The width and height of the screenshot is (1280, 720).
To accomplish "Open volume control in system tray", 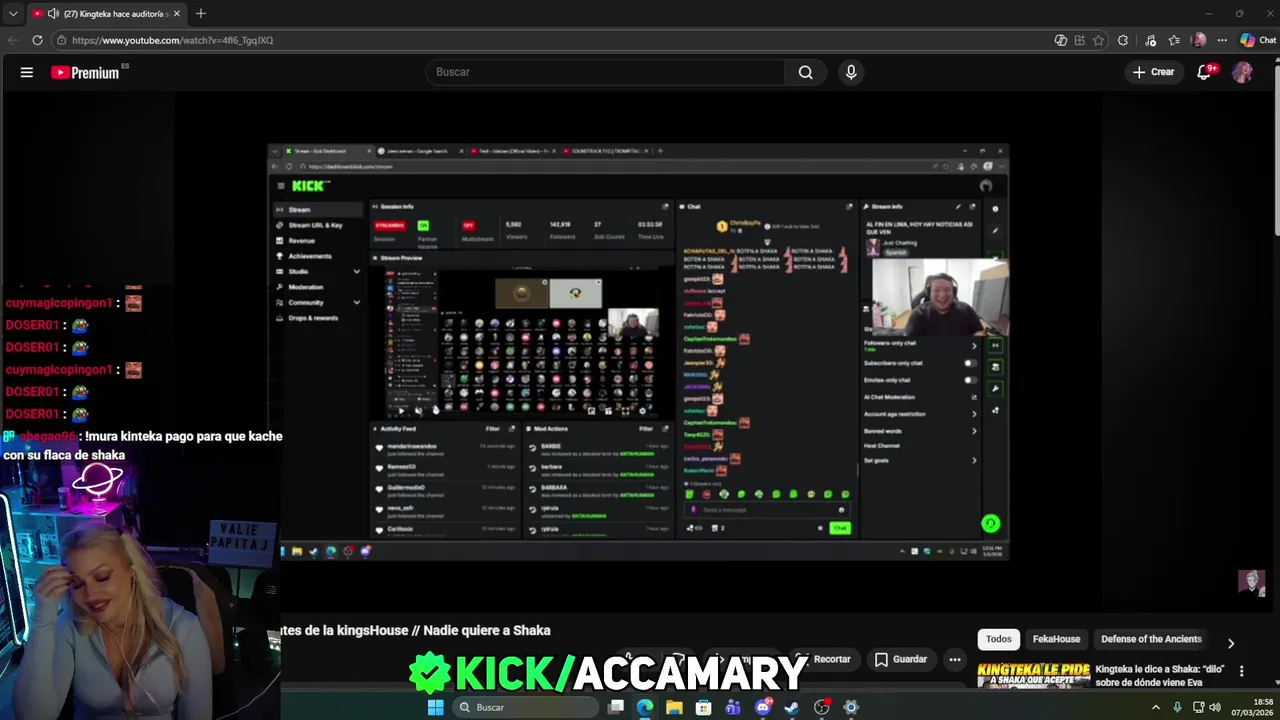I will click(x=1215, y=707).
